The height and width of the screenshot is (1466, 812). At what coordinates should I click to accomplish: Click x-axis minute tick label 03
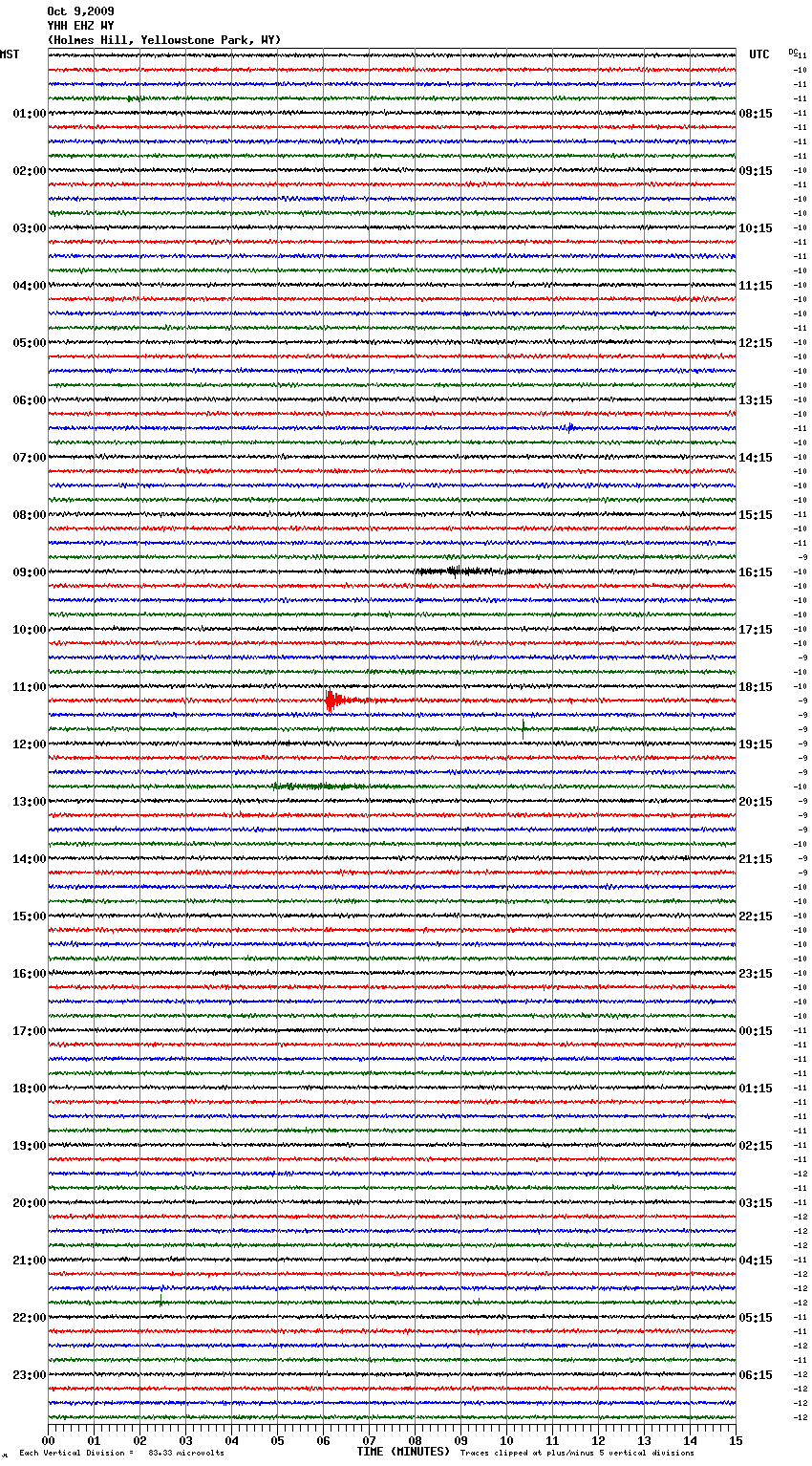[185, 1441]
